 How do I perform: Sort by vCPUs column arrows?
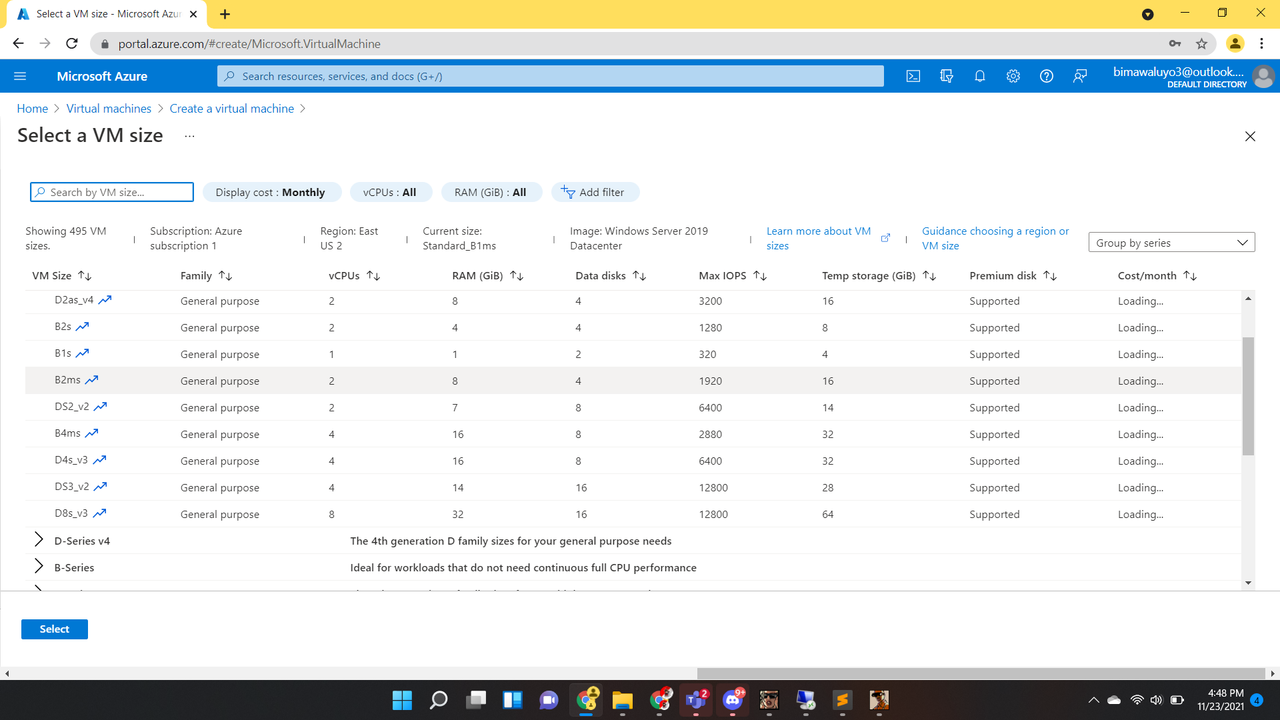(x=373, y=276)
